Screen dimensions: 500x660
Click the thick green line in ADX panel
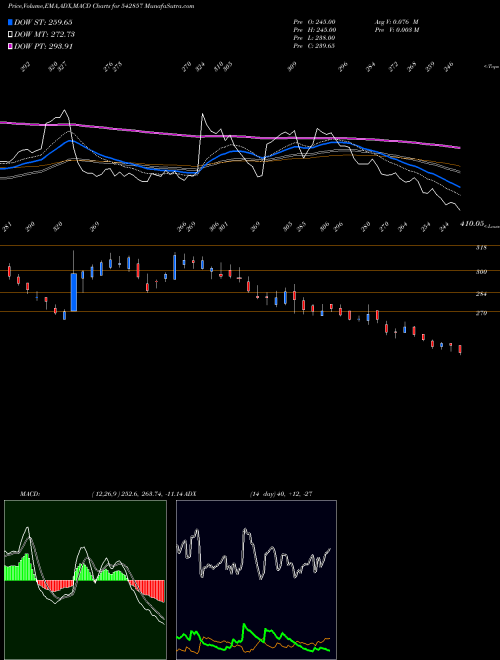click(253, 636)
